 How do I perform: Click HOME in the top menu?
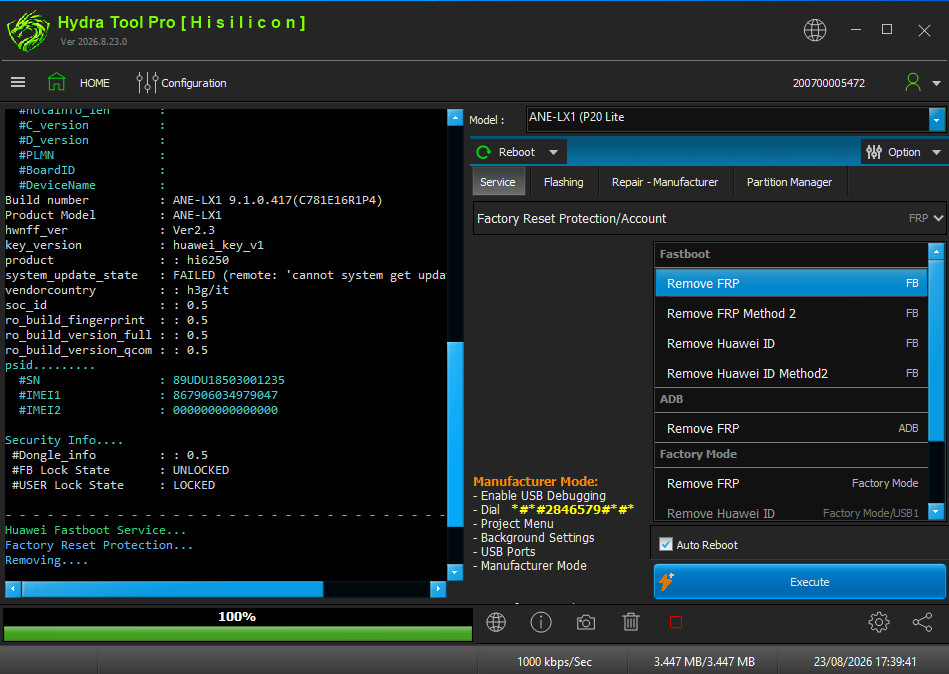tap(94, 83)
